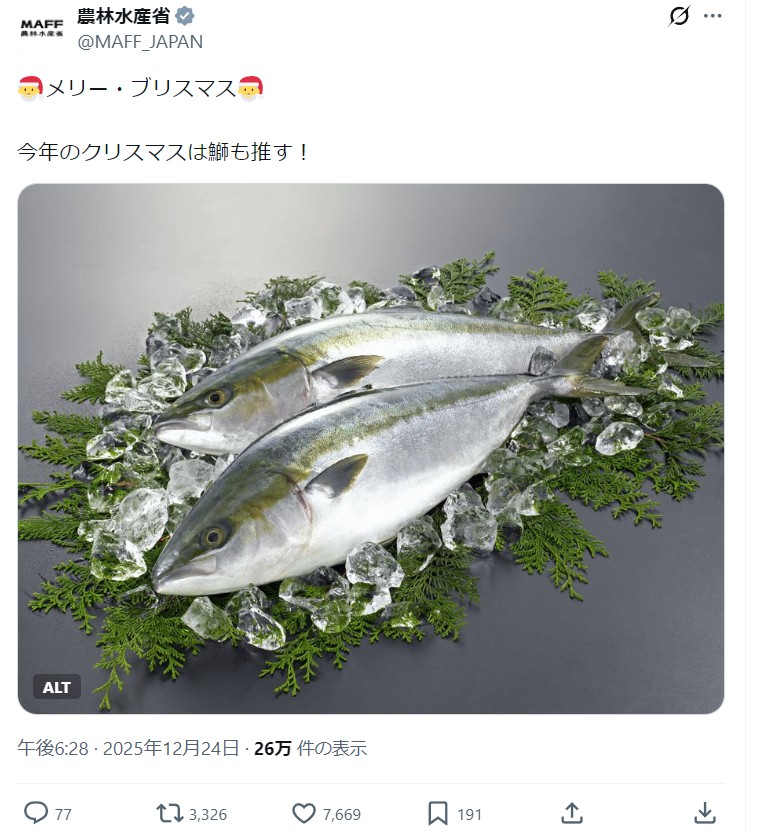Screen dimensions: 774x834
Task: Download using the down-arrow tray icon
Action: 705,813
